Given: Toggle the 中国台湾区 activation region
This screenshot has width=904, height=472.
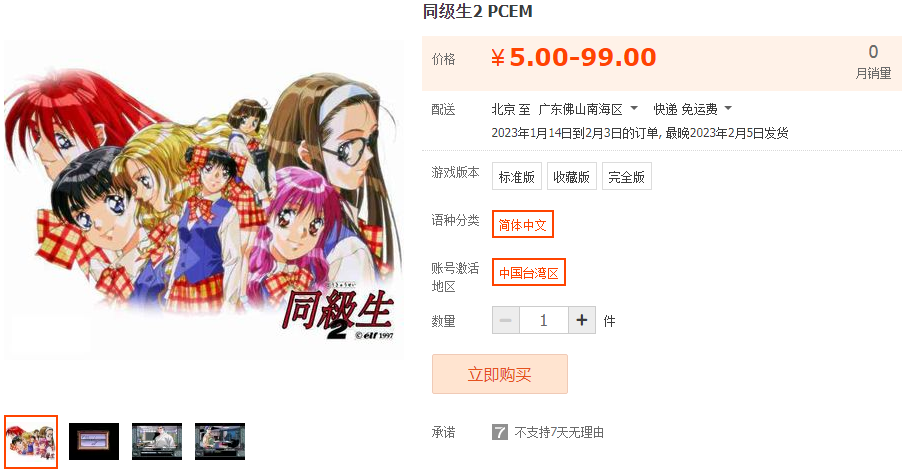Looking at the screenshot, I should [529, 272].
